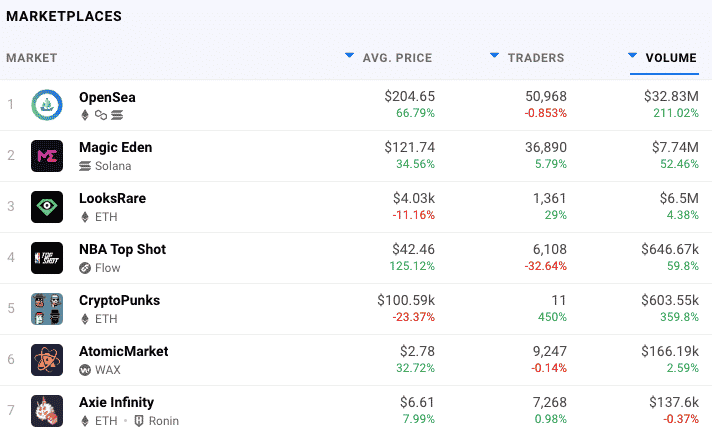Select NBA Top Shot volume $646.67k
The image size is (712, 434).
click(670, 249)
